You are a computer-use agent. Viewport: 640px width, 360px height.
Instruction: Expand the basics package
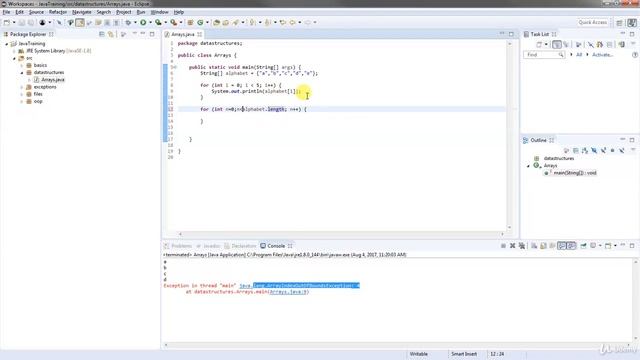tap(22, 65)
